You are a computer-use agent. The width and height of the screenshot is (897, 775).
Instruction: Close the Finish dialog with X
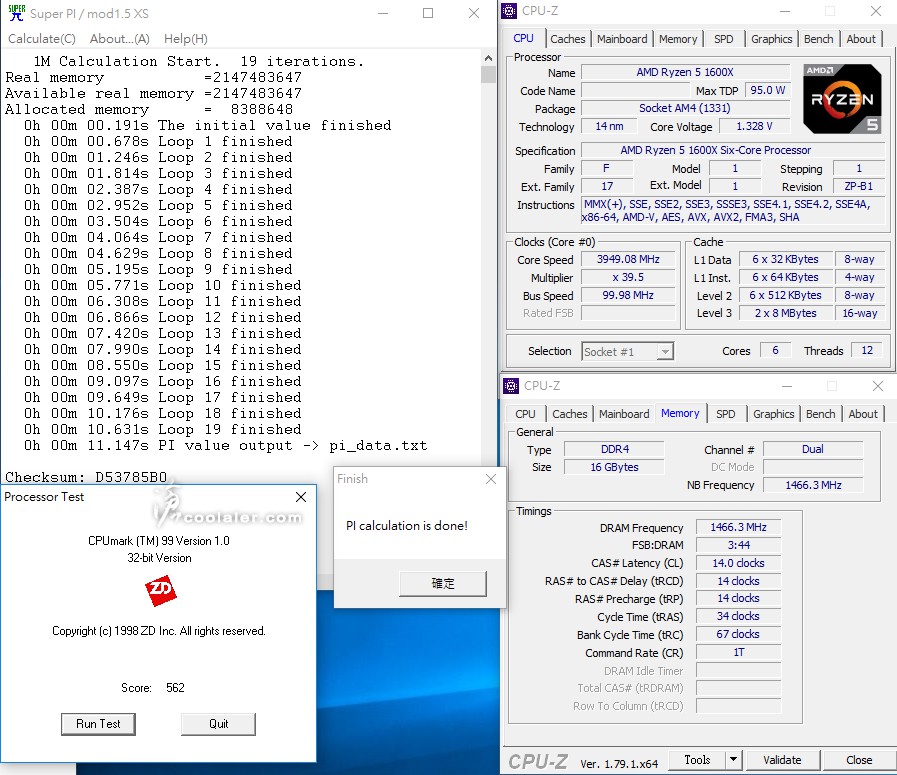(491, 479)
